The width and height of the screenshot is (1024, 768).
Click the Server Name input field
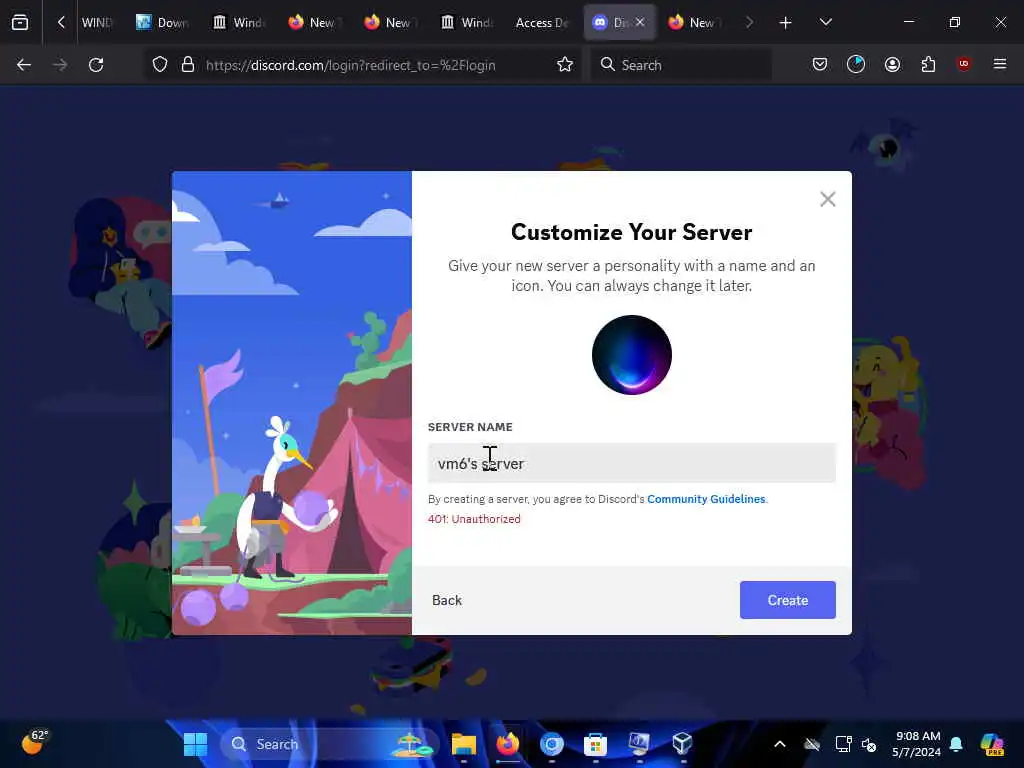click(x=632, y=463)
